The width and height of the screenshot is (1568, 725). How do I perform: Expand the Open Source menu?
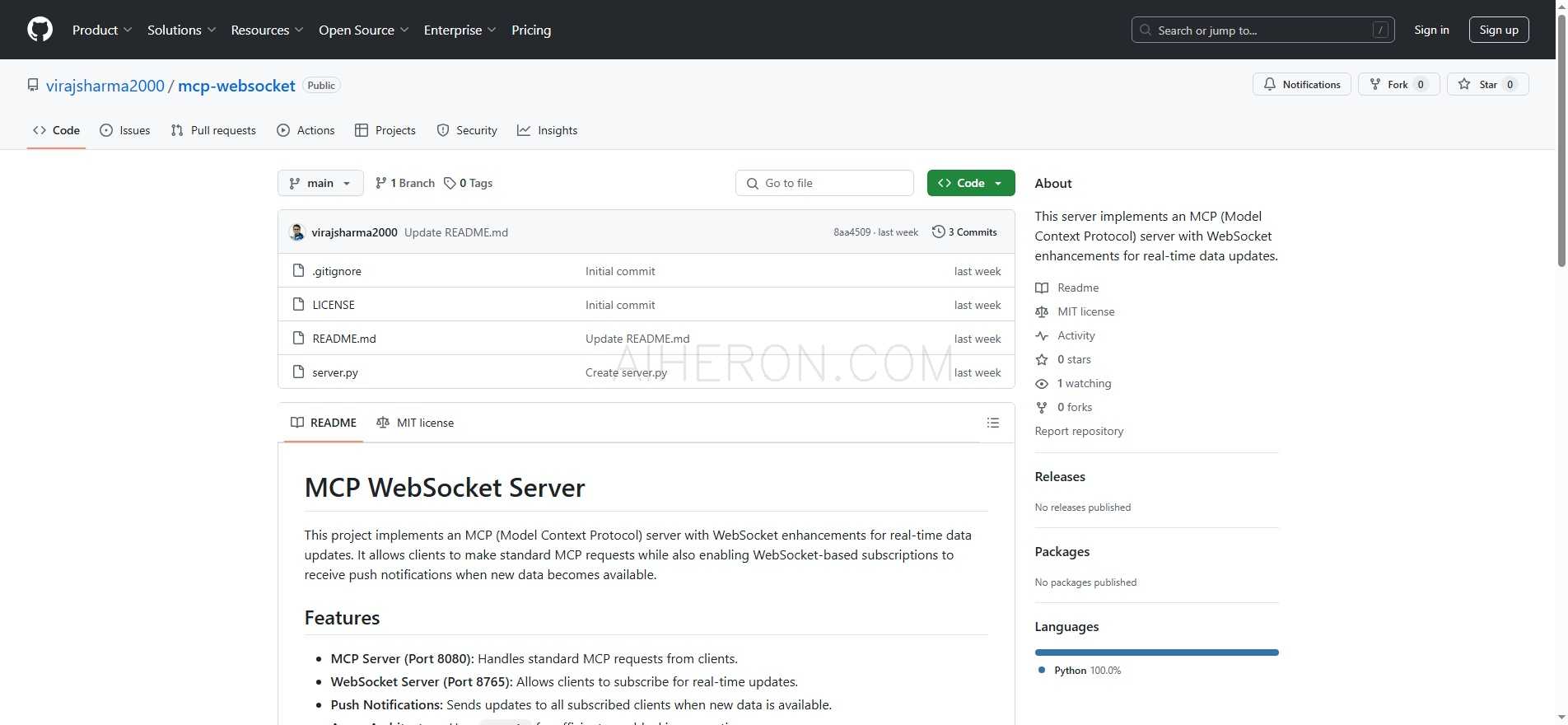pyautogui.click(x=363, y=30)
